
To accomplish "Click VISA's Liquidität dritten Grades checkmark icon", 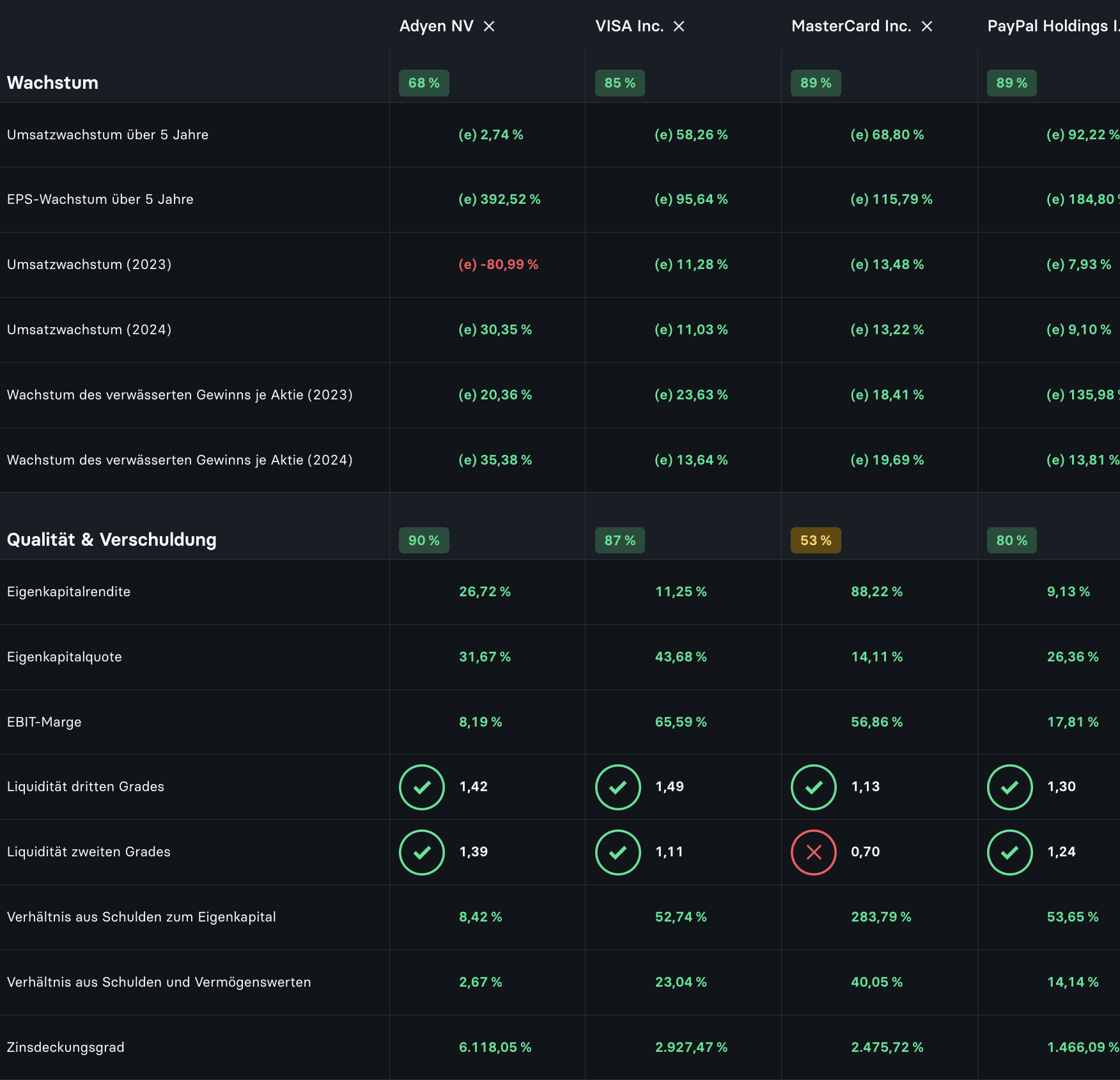I will 618,787.
